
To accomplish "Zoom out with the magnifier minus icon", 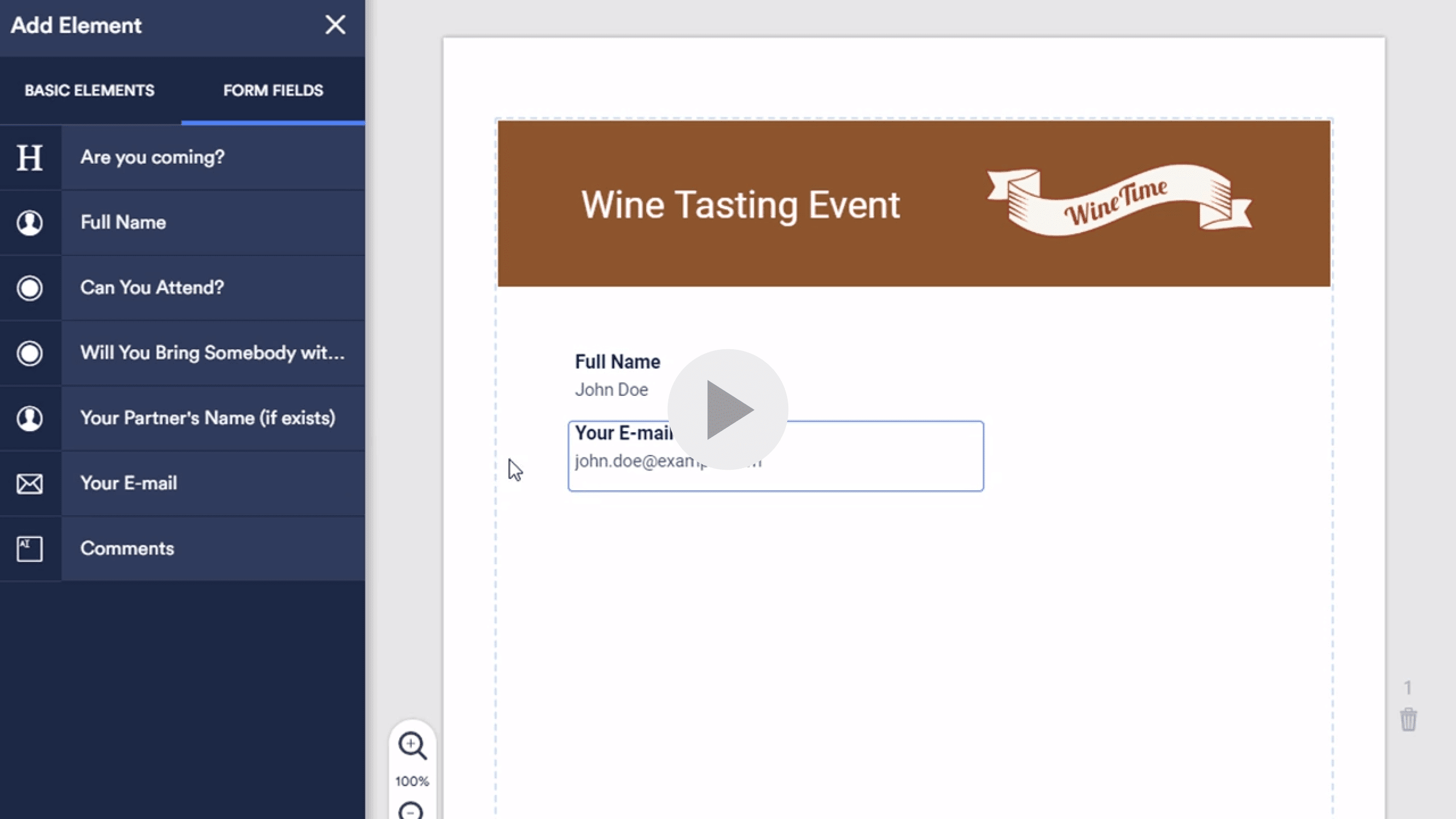I will coord(412,810).
